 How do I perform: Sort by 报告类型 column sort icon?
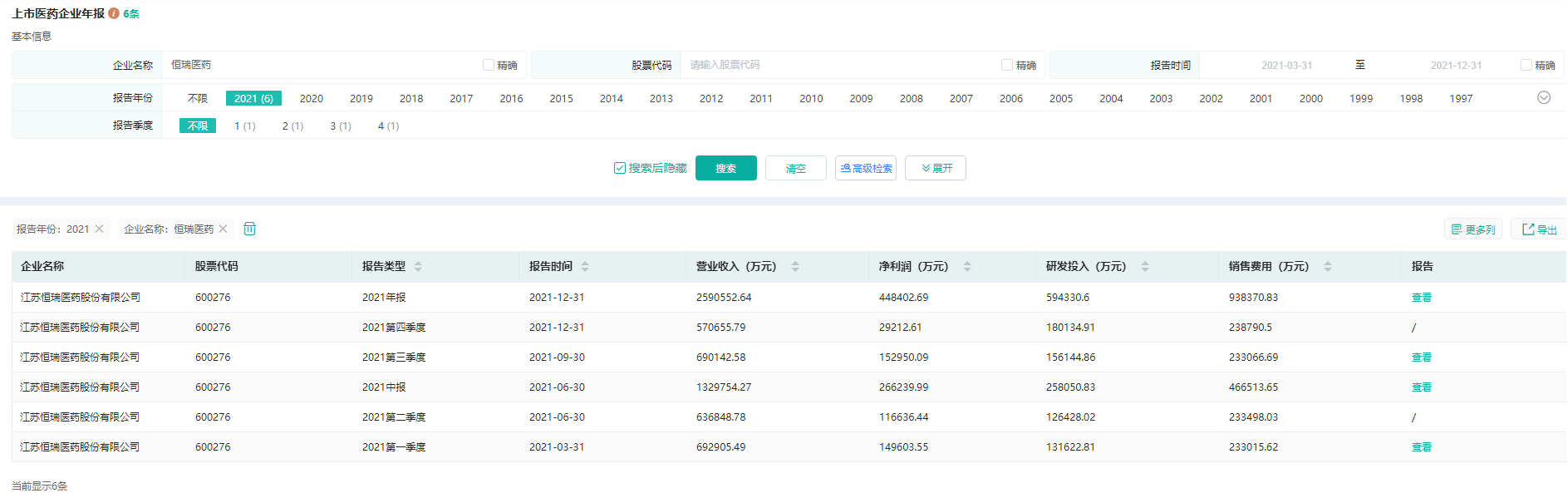tap(418, 267)
